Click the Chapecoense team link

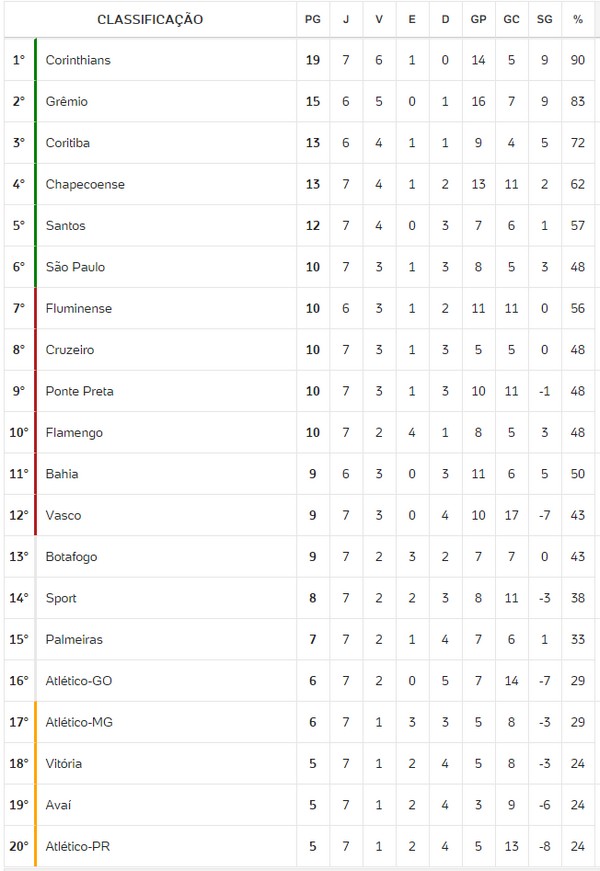tap(85, 184)
